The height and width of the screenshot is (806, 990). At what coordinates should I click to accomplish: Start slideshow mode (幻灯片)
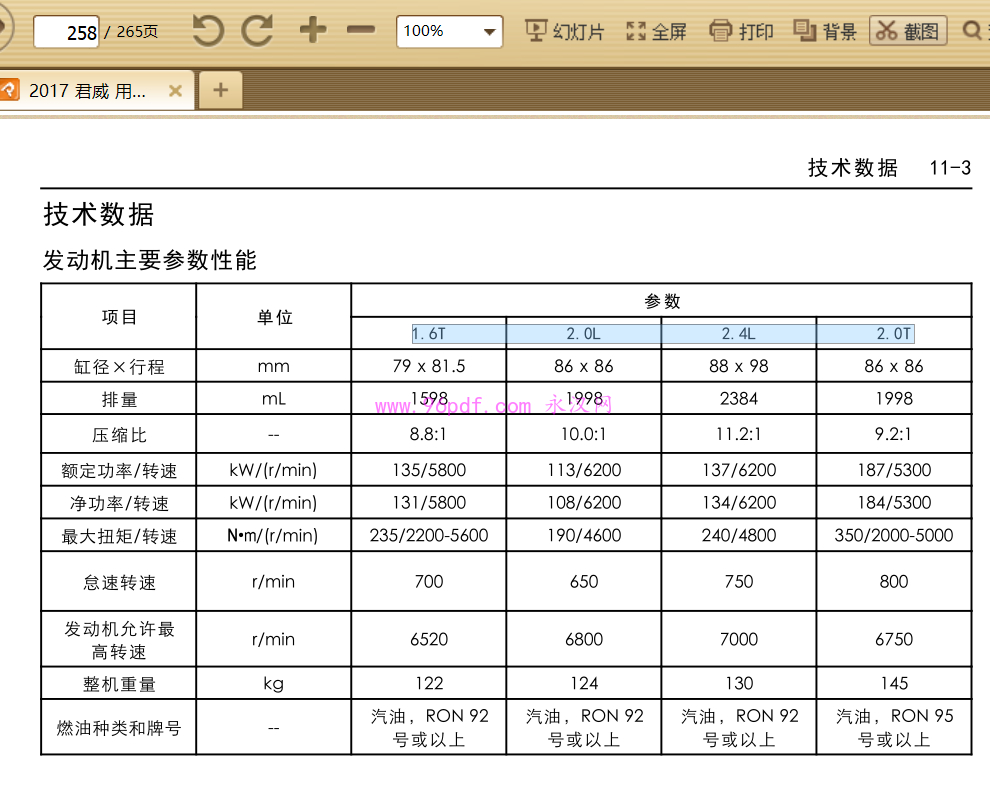pyautogui.click(x=565, y=31)
